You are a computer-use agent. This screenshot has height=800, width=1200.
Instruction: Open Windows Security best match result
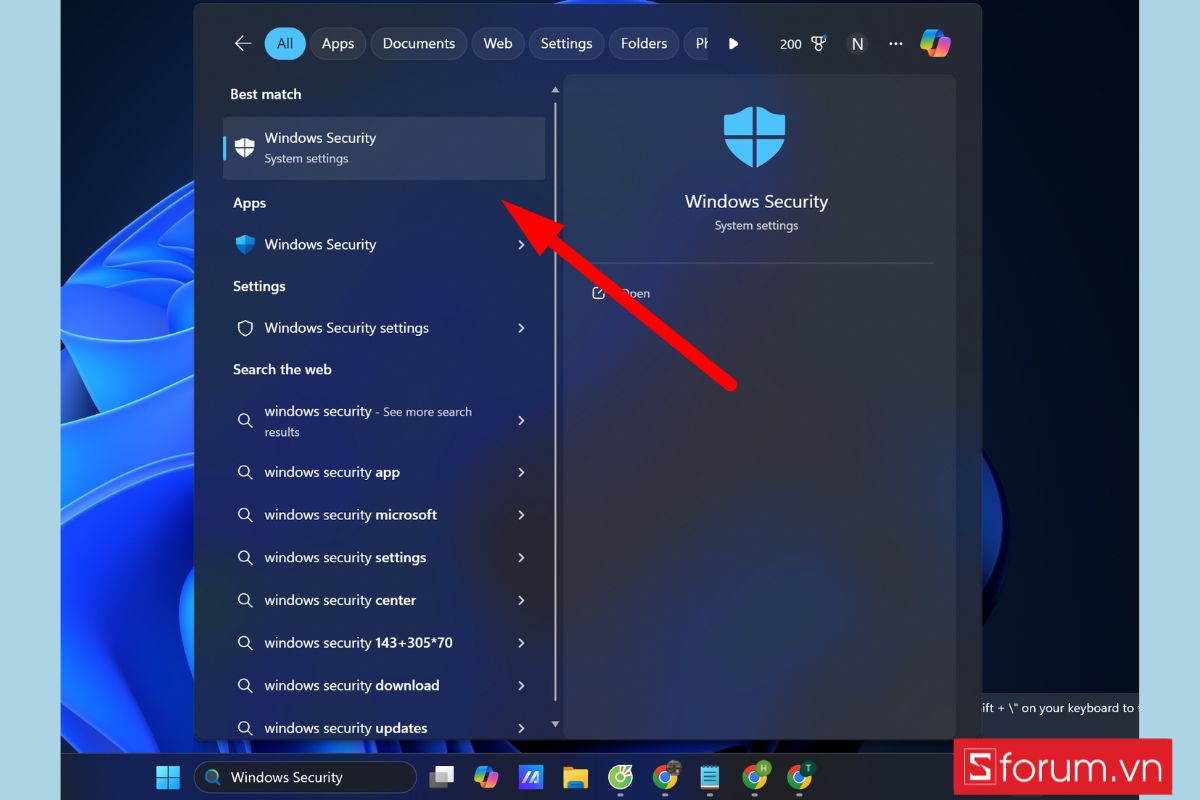(x=384, y=148)
